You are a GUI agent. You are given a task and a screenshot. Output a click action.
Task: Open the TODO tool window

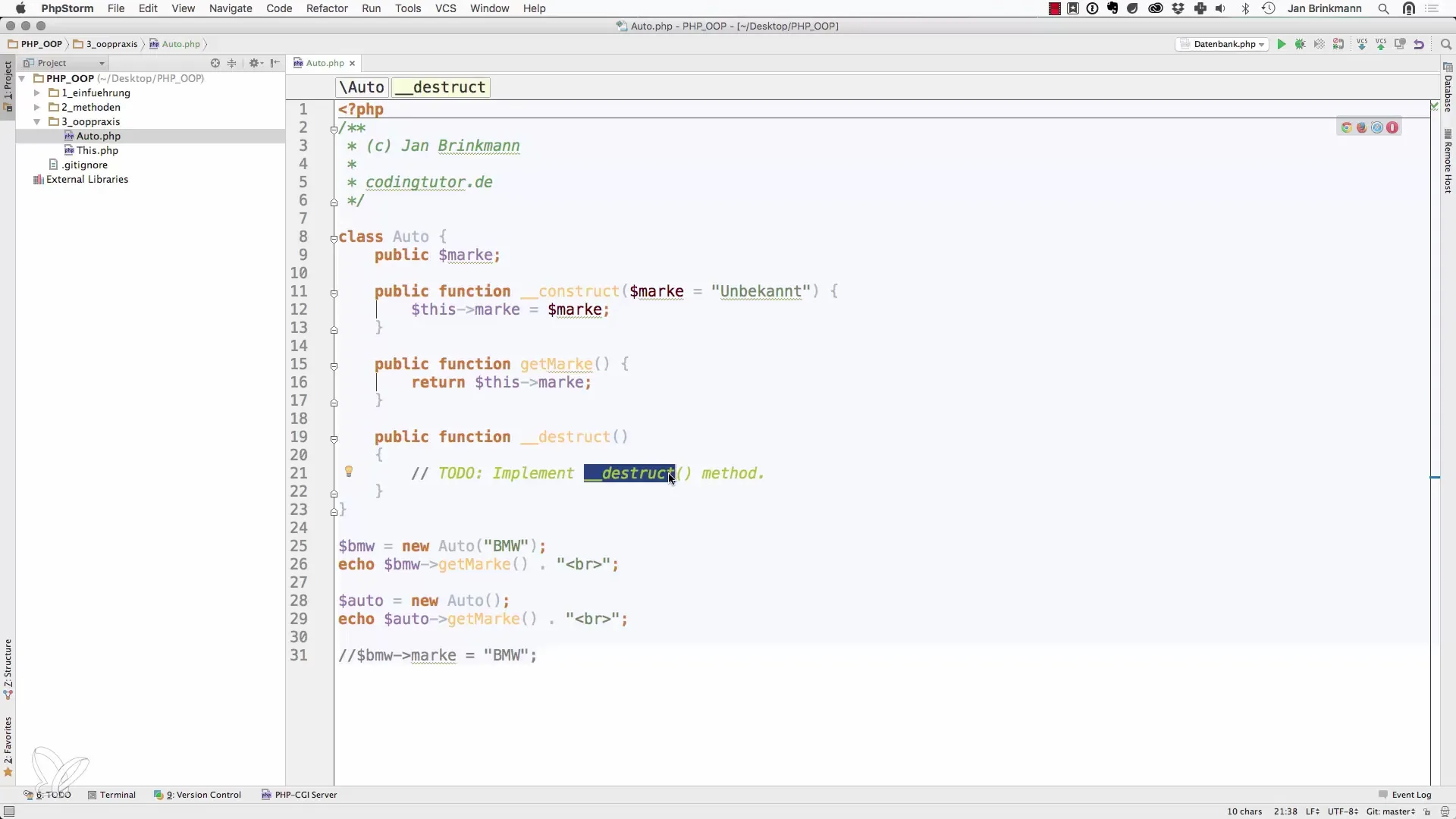(x=48, y=795)
